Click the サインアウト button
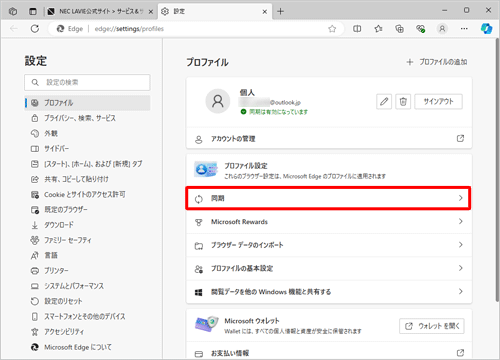This screenshot has height=360, width=500. click(x=438, y=101)
